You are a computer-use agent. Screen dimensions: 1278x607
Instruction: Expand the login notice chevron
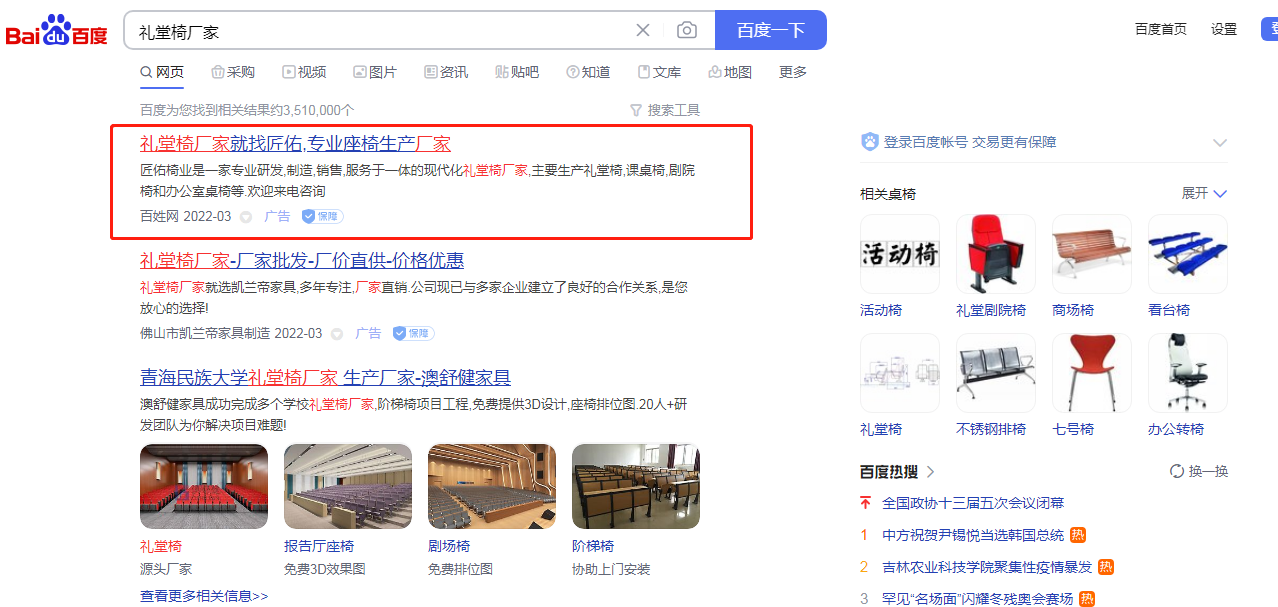1219,142
